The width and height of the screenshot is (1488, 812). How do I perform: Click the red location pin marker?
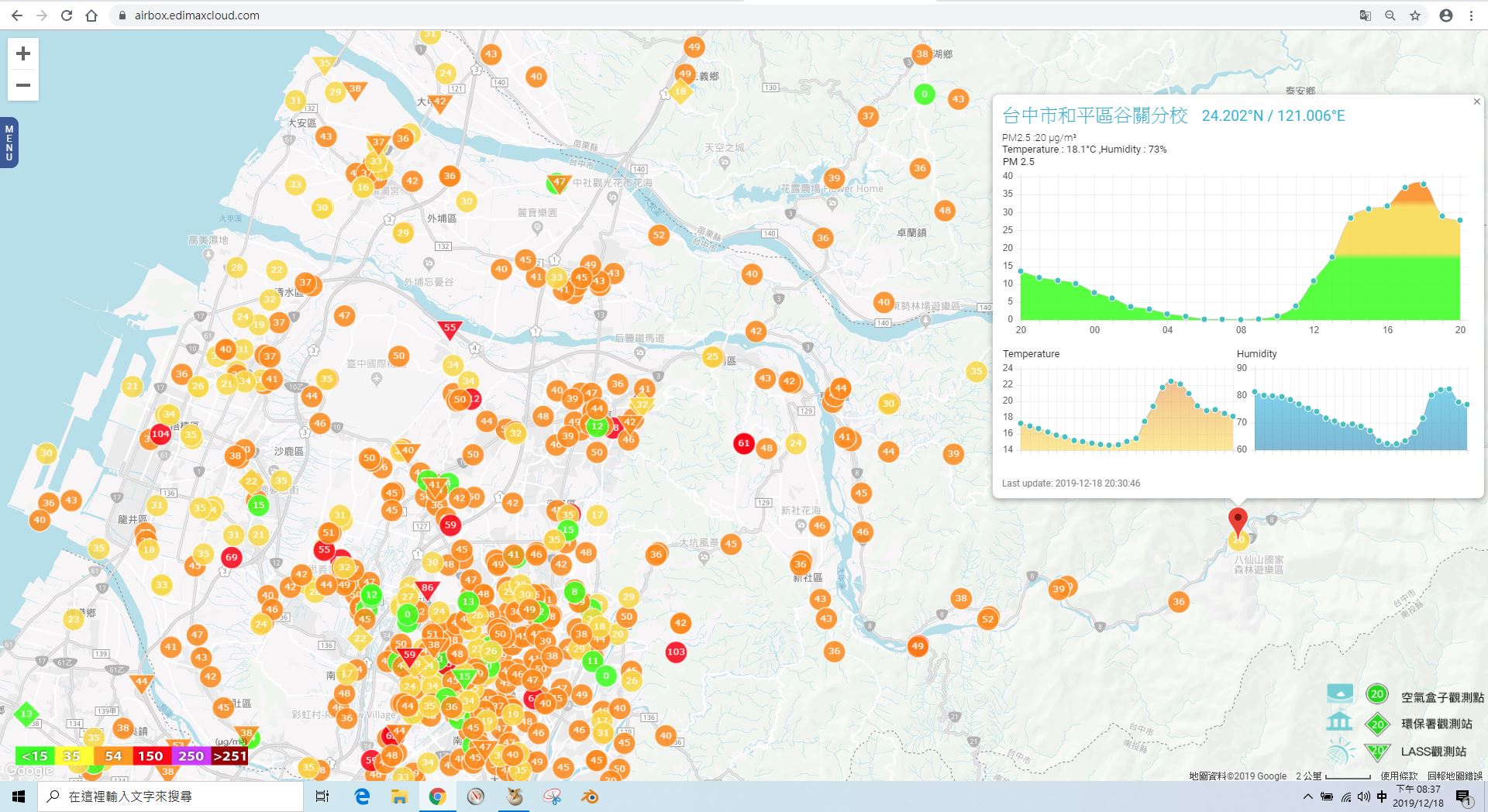click(x=1238, y=521)
